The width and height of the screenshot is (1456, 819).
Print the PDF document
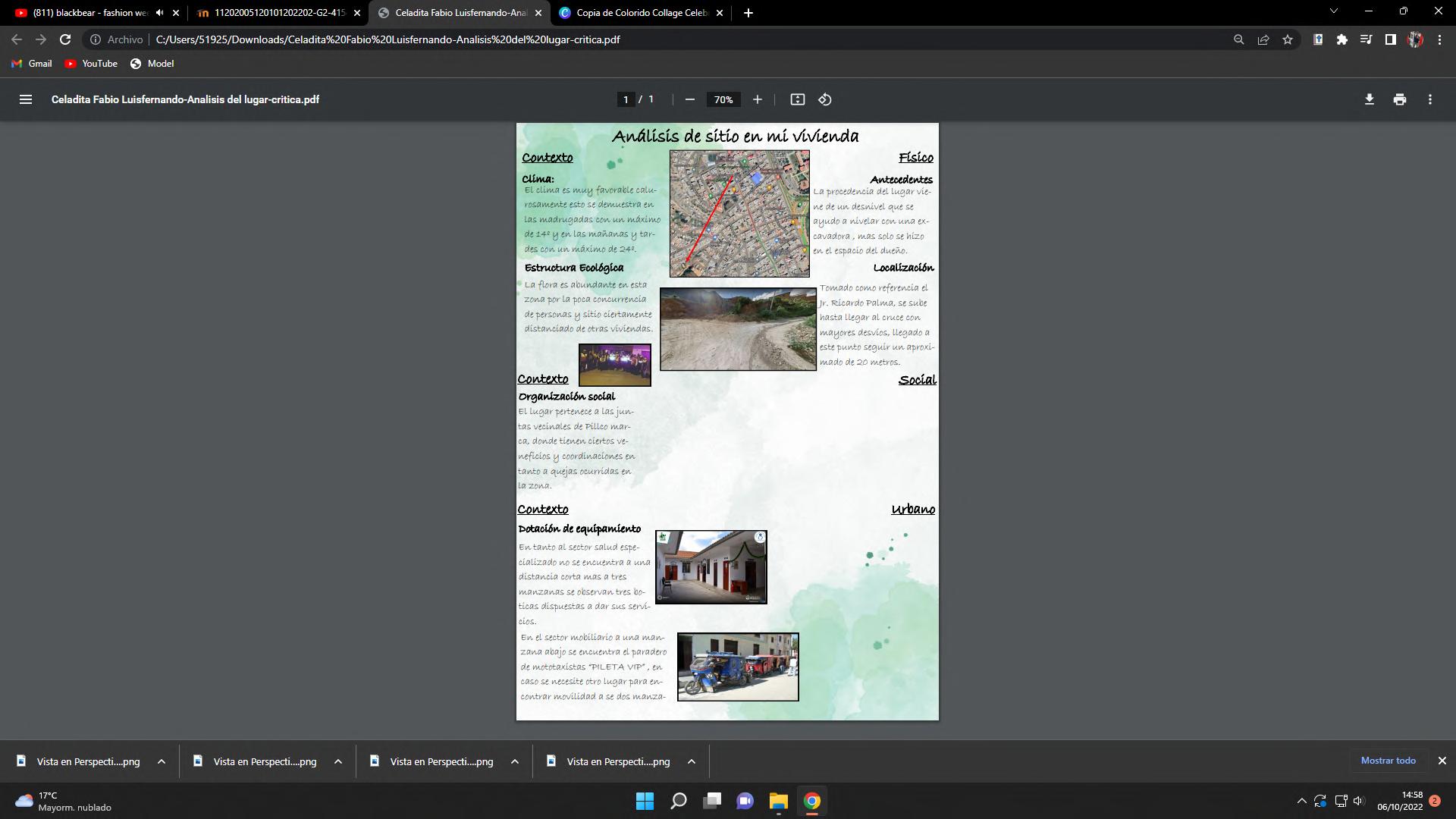(x=1399, y=99)
